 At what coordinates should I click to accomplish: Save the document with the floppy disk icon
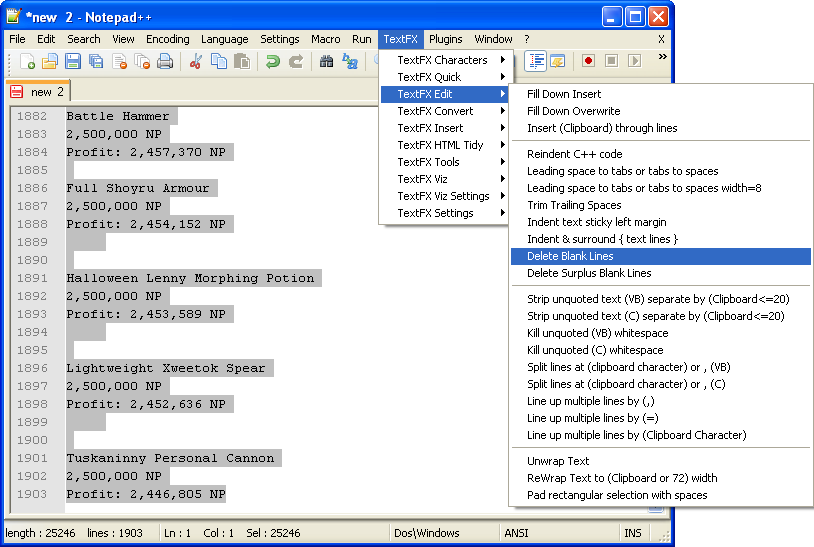(x=73, y=61)
